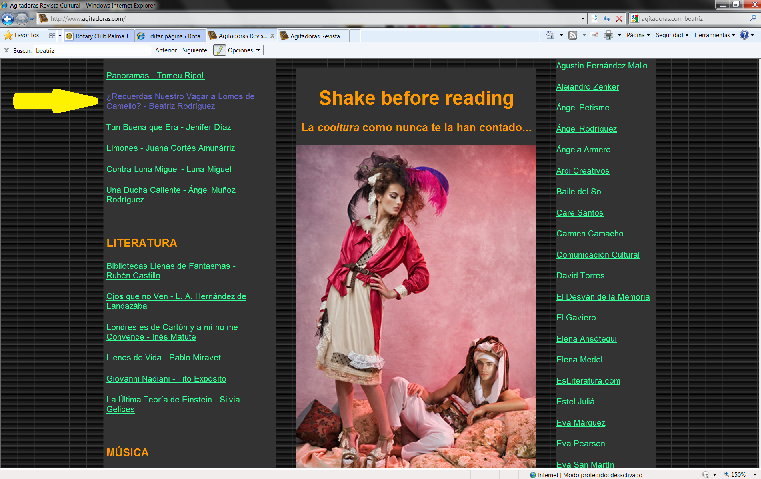Click the Help question mark icon
This screenshot has width=761, height=479.
point(745,35)
